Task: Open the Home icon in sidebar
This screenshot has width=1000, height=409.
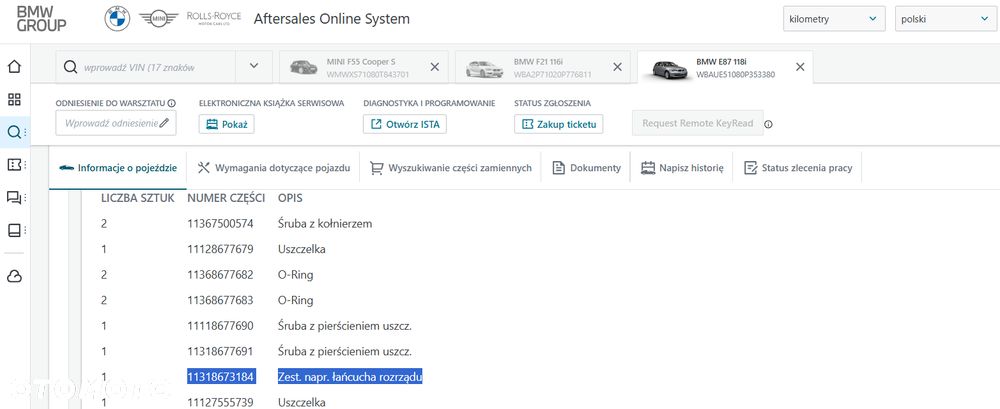Action: click(x=14, y=66)
